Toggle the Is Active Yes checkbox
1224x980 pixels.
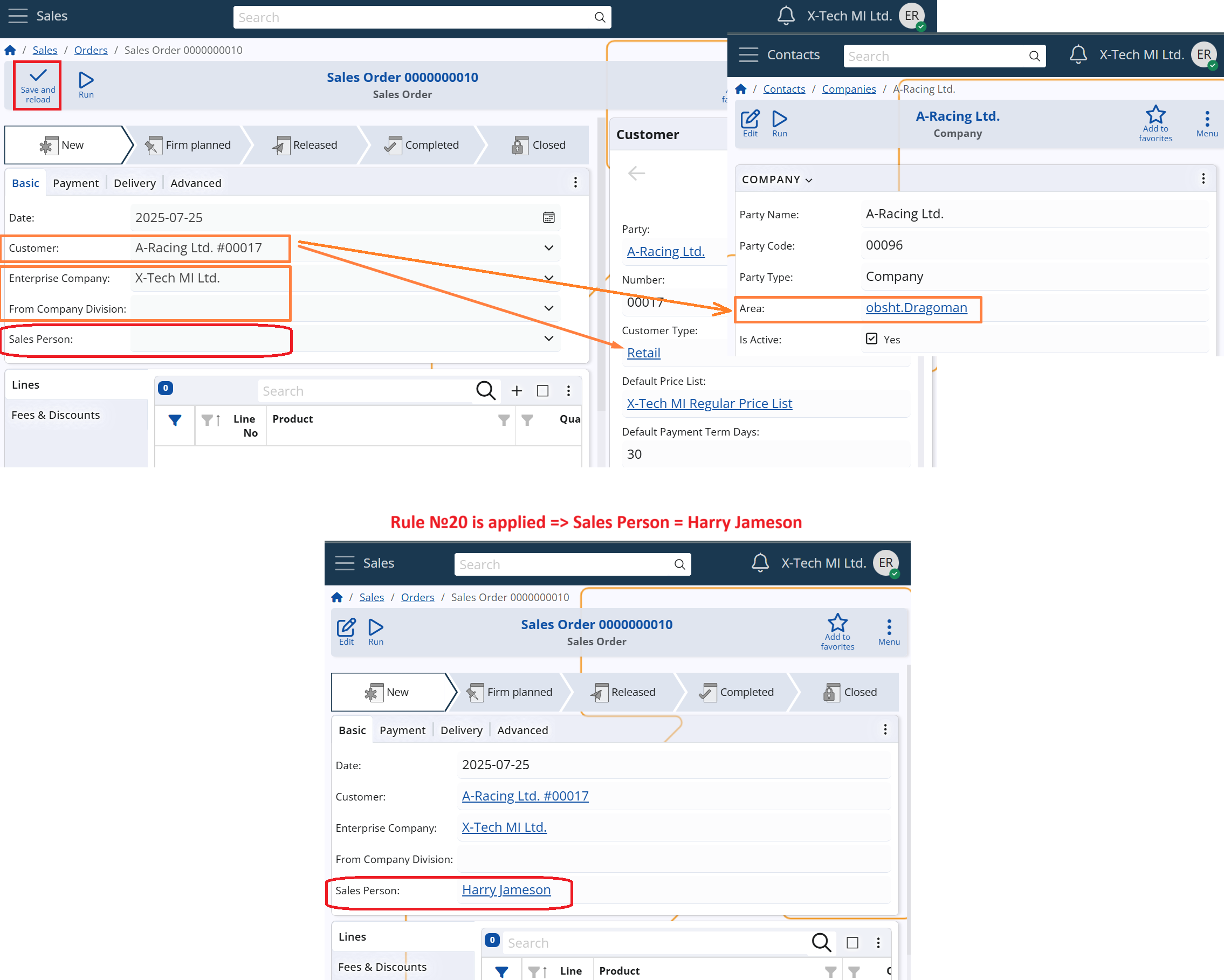871,339
